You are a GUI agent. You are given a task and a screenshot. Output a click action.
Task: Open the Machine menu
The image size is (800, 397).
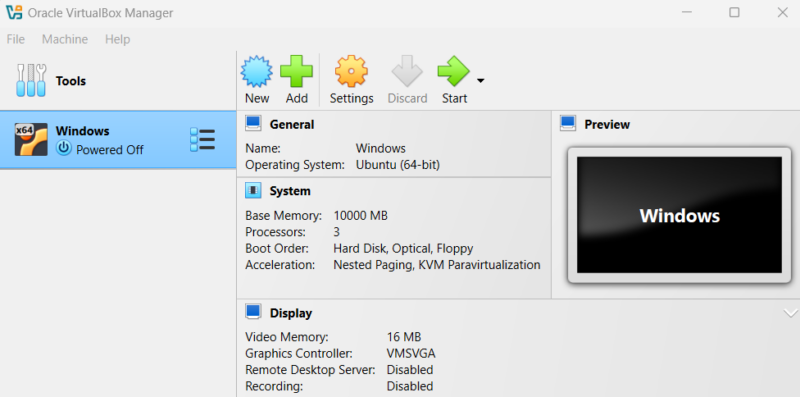coord(65,39)
